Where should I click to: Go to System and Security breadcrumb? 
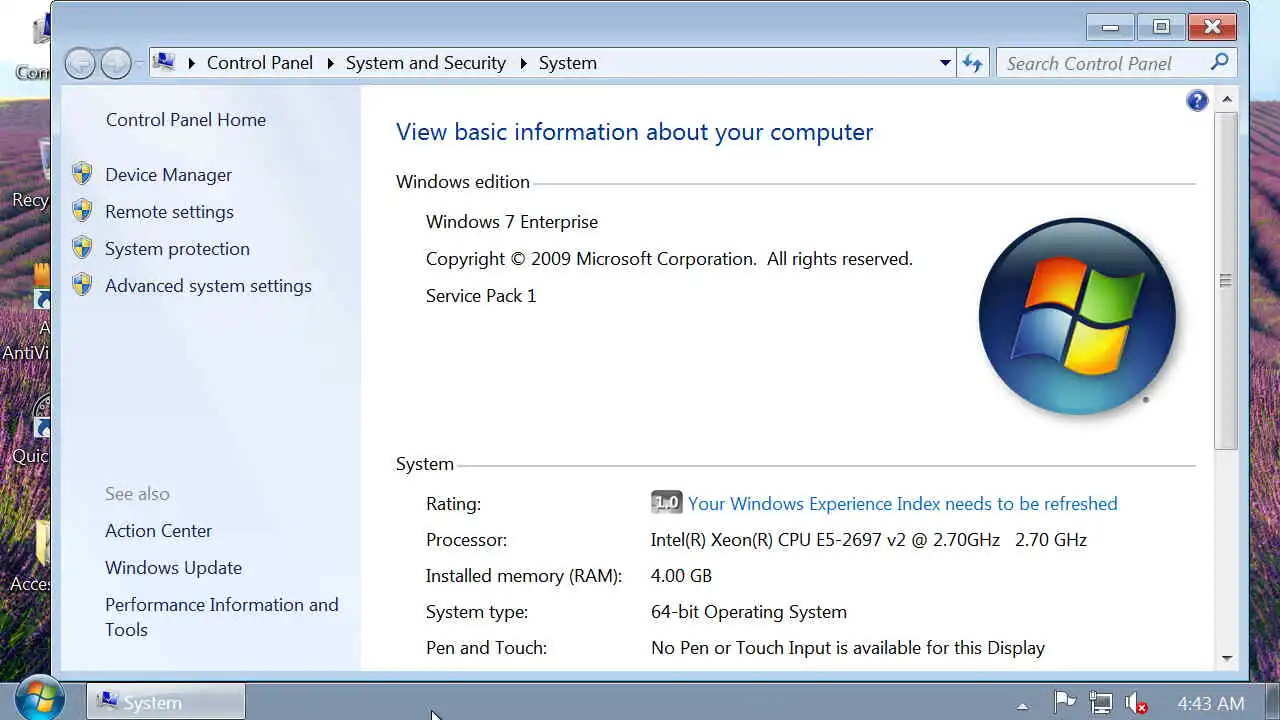point(426,63)
